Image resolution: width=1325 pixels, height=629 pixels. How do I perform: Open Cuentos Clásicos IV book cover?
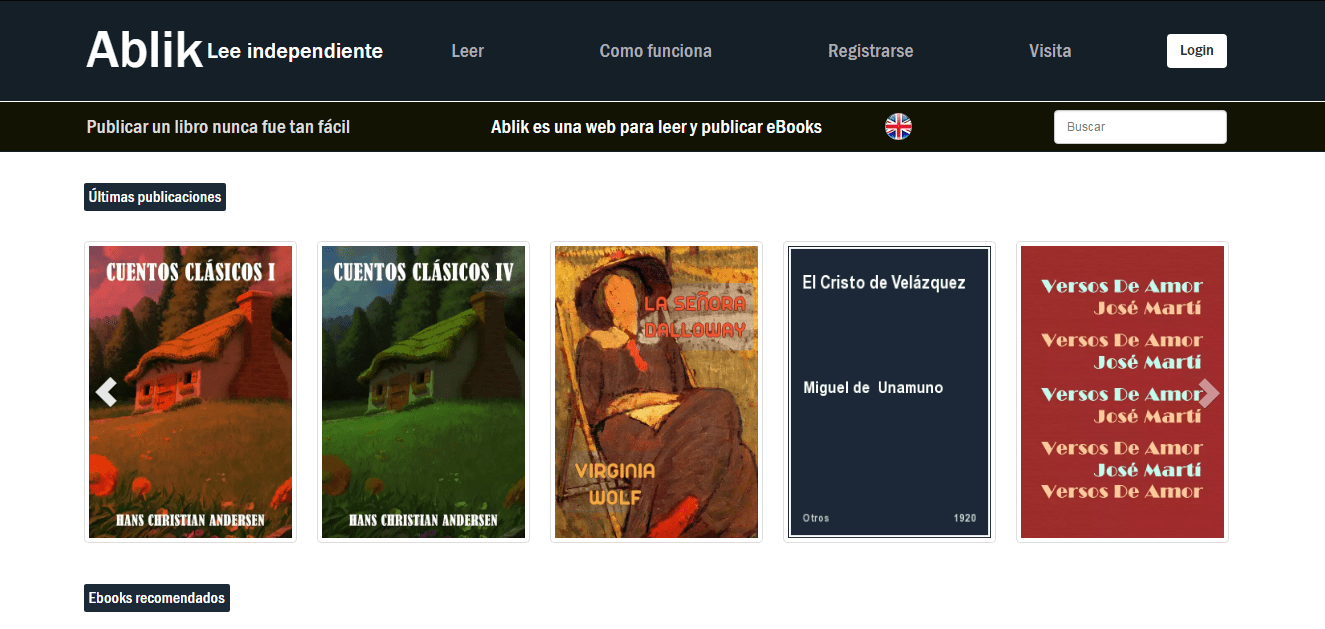424,392
